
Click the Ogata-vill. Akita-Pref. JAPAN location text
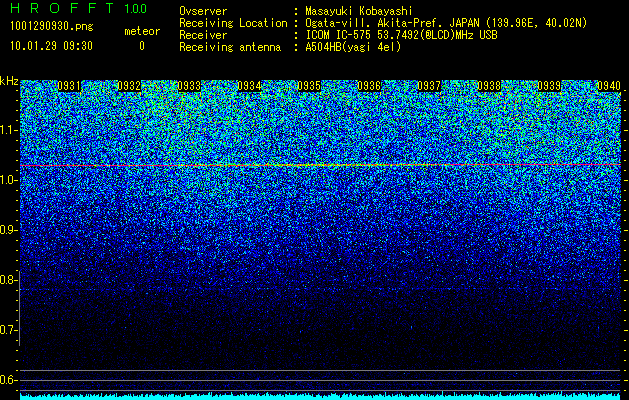(x=392, y=23)
